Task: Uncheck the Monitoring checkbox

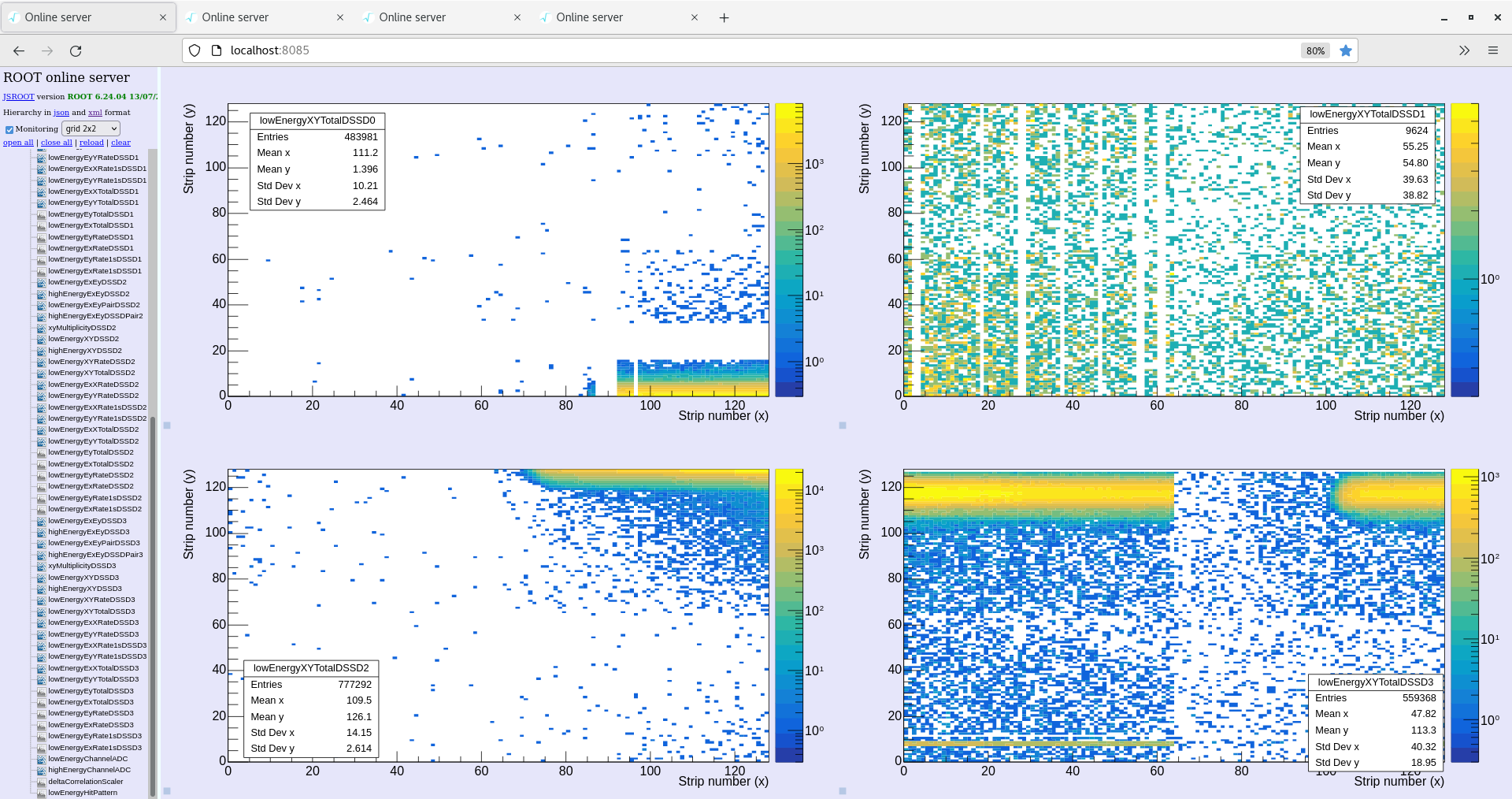Action: 9,129
